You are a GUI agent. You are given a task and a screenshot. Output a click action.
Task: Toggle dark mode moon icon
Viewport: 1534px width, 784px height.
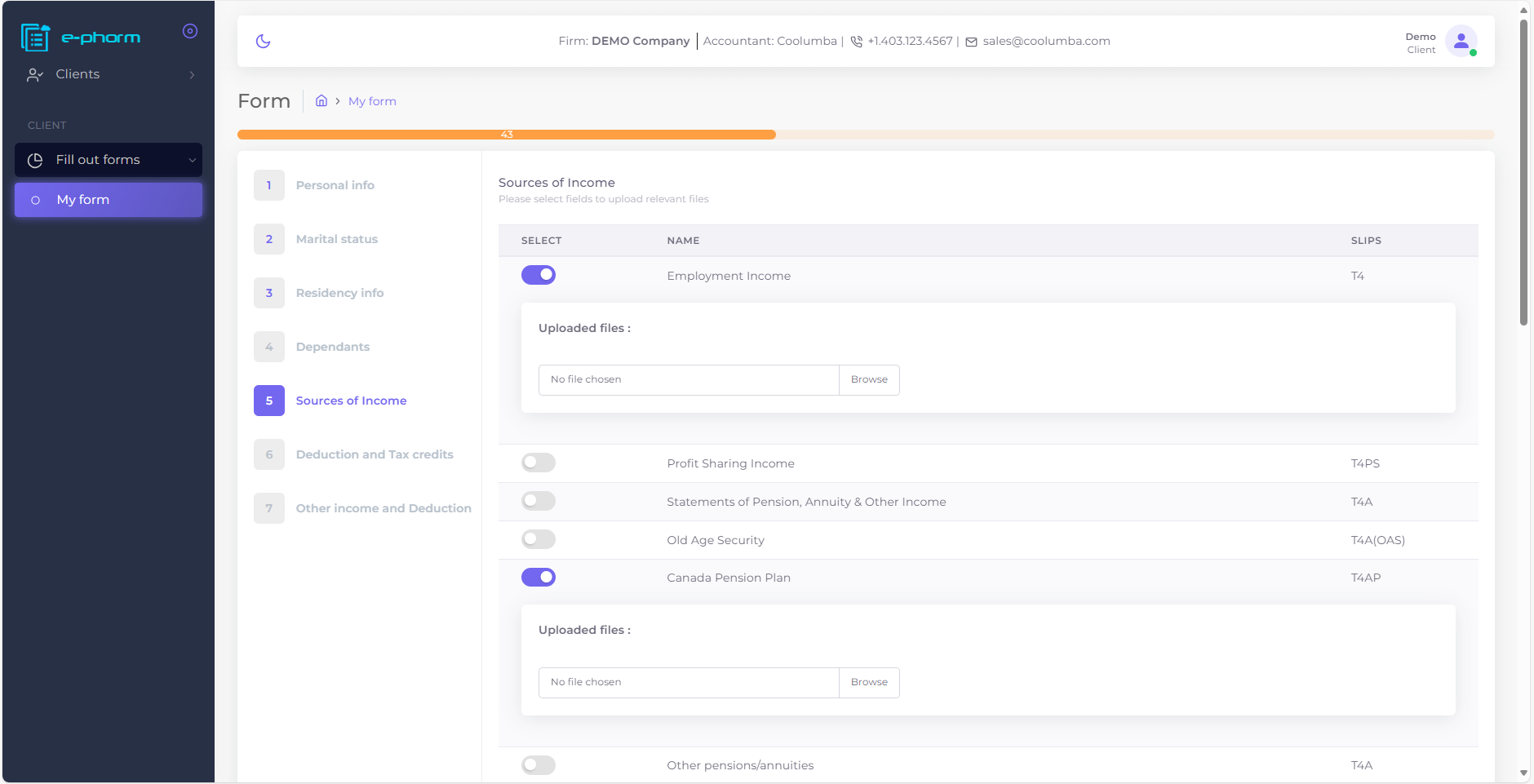click(263, 41)
